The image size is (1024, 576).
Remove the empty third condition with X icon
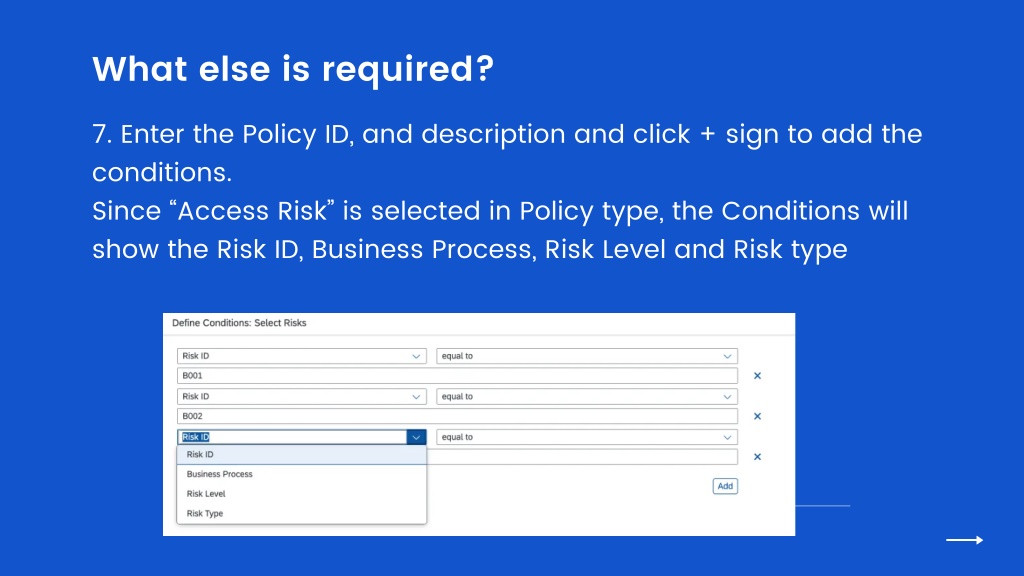click(x=757, y=456)
